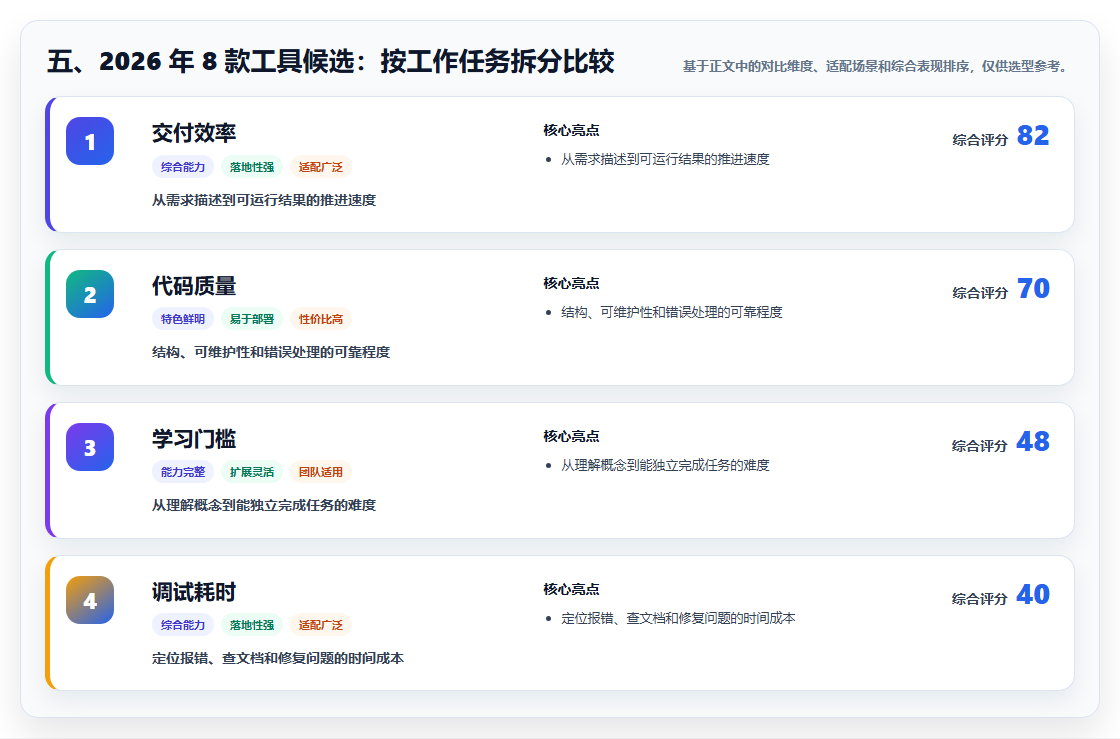This screenshot has height=739, width=1120.
Task: Select the 落地性强 tag under 调试耗时
Action: 251,625
